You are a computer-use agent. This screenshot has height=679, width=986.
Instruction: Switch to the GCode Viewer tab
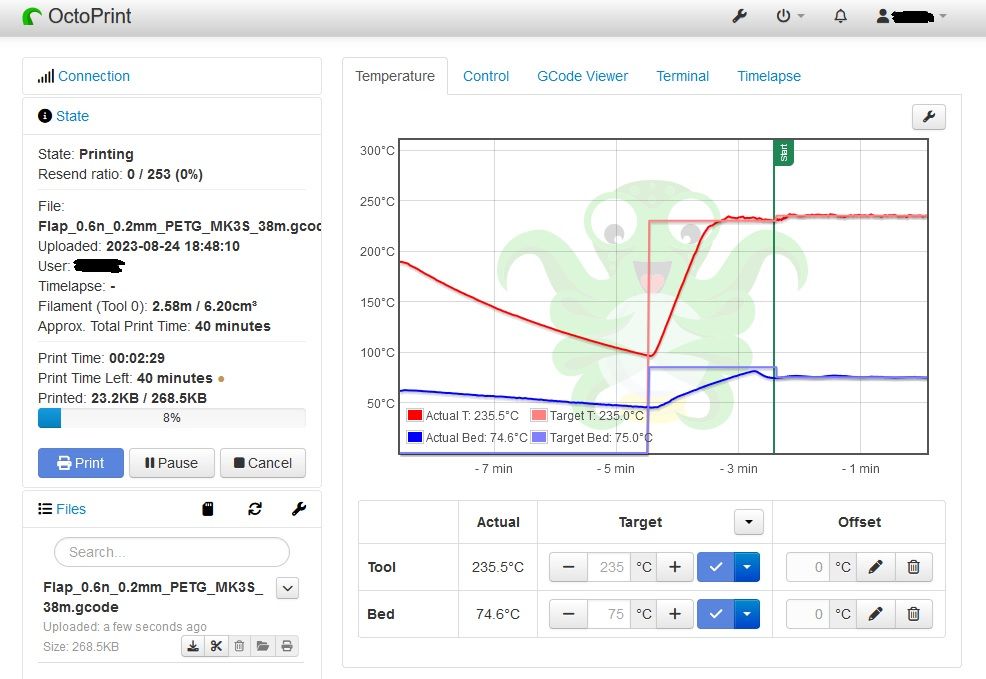pos(582,76)
